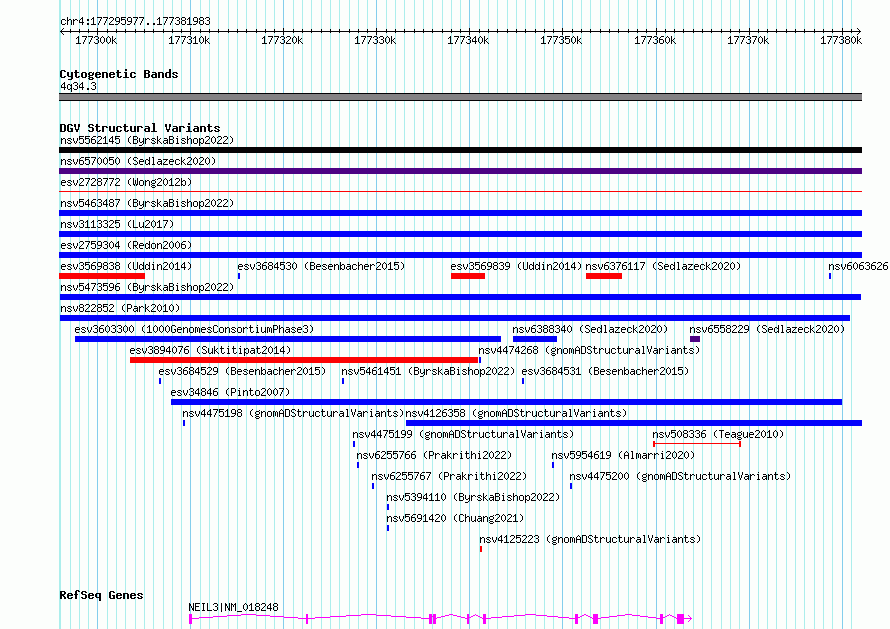The height and width of the screenshot is (629, 890).
Task: Select the magenta NEIL3 gene model
Action: tap(440, 619)
